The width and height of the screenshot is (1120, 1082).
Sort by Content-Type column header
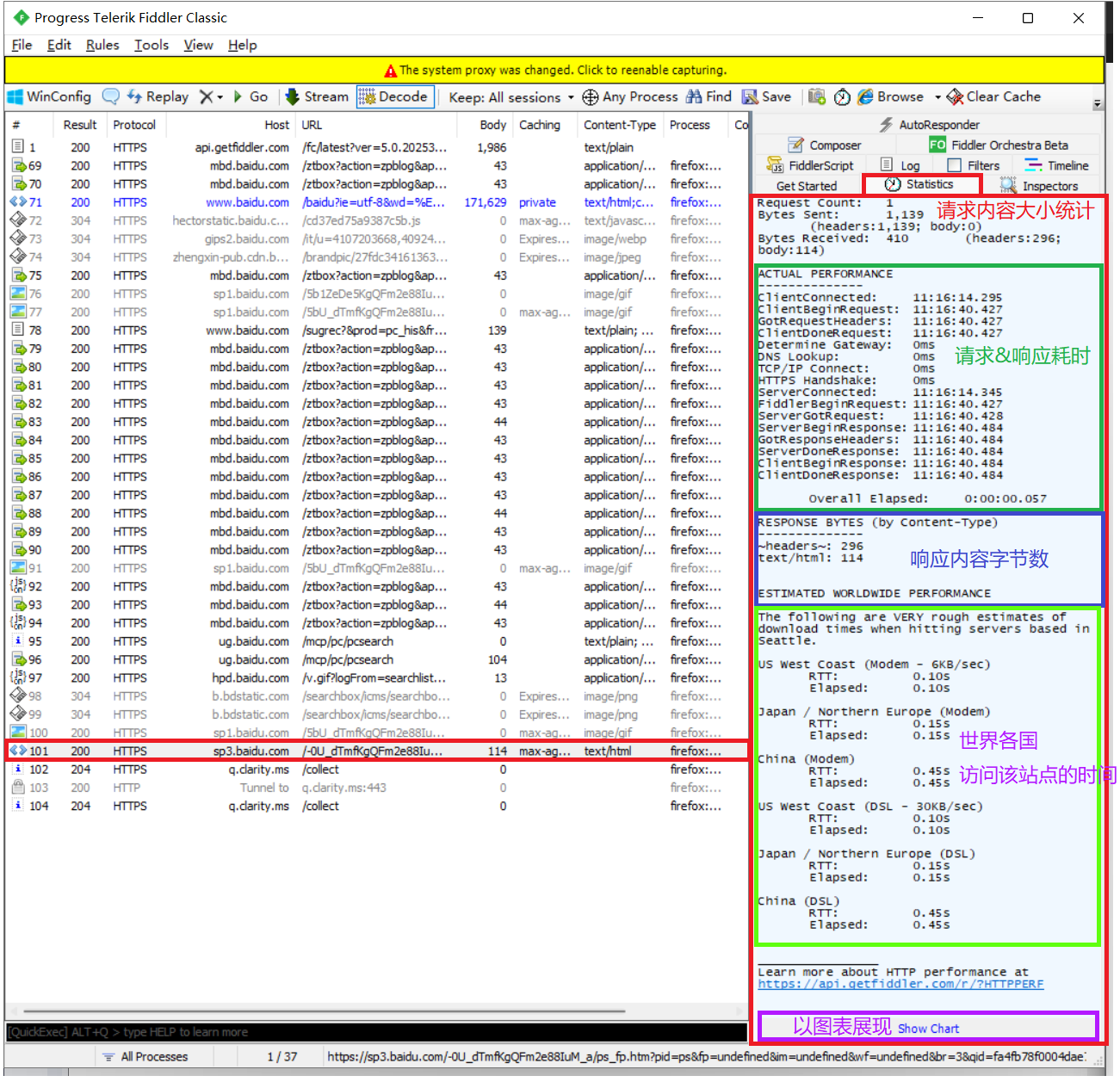[x=620, y=125]
